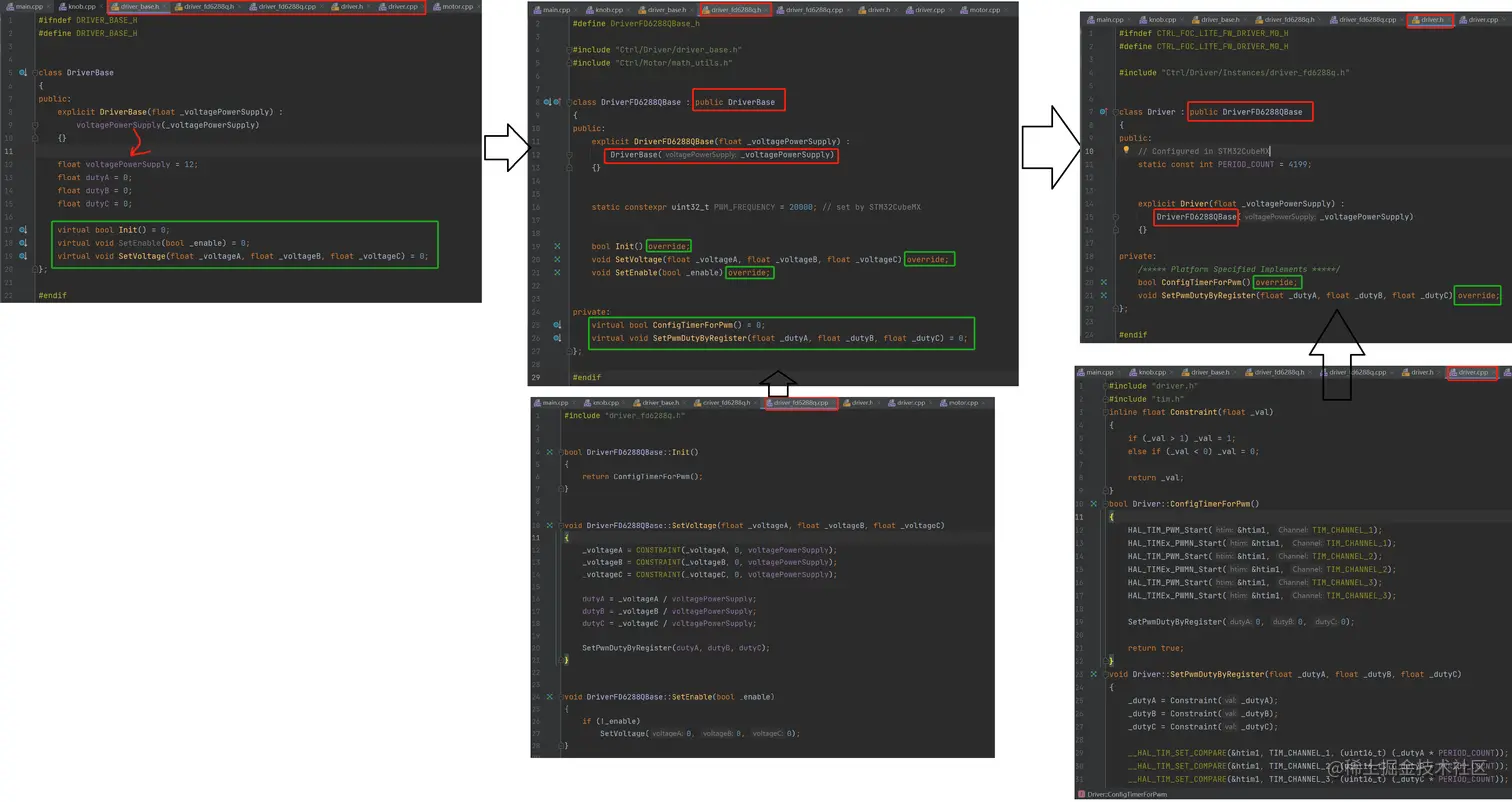Screen dimensions: 1512x802
Task: Fold the #include "Ctrl/Driver/driver_base.h" imports block
Action: 568,50
